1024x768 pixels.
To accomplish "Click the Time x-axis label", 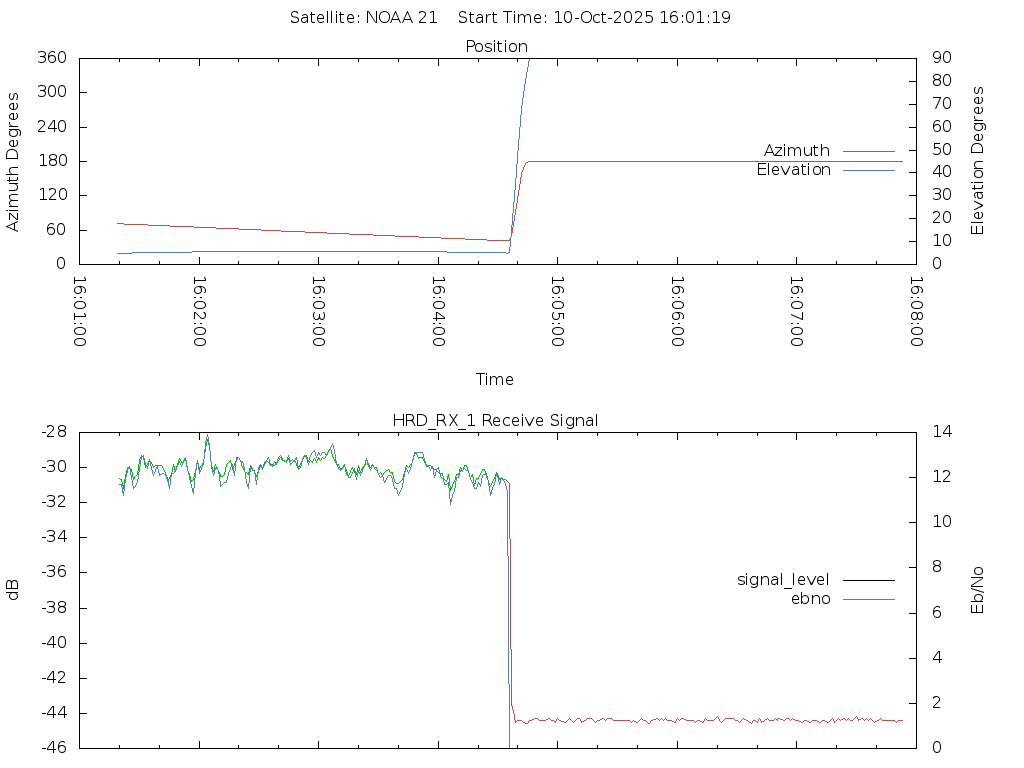I will click(495, 379).
